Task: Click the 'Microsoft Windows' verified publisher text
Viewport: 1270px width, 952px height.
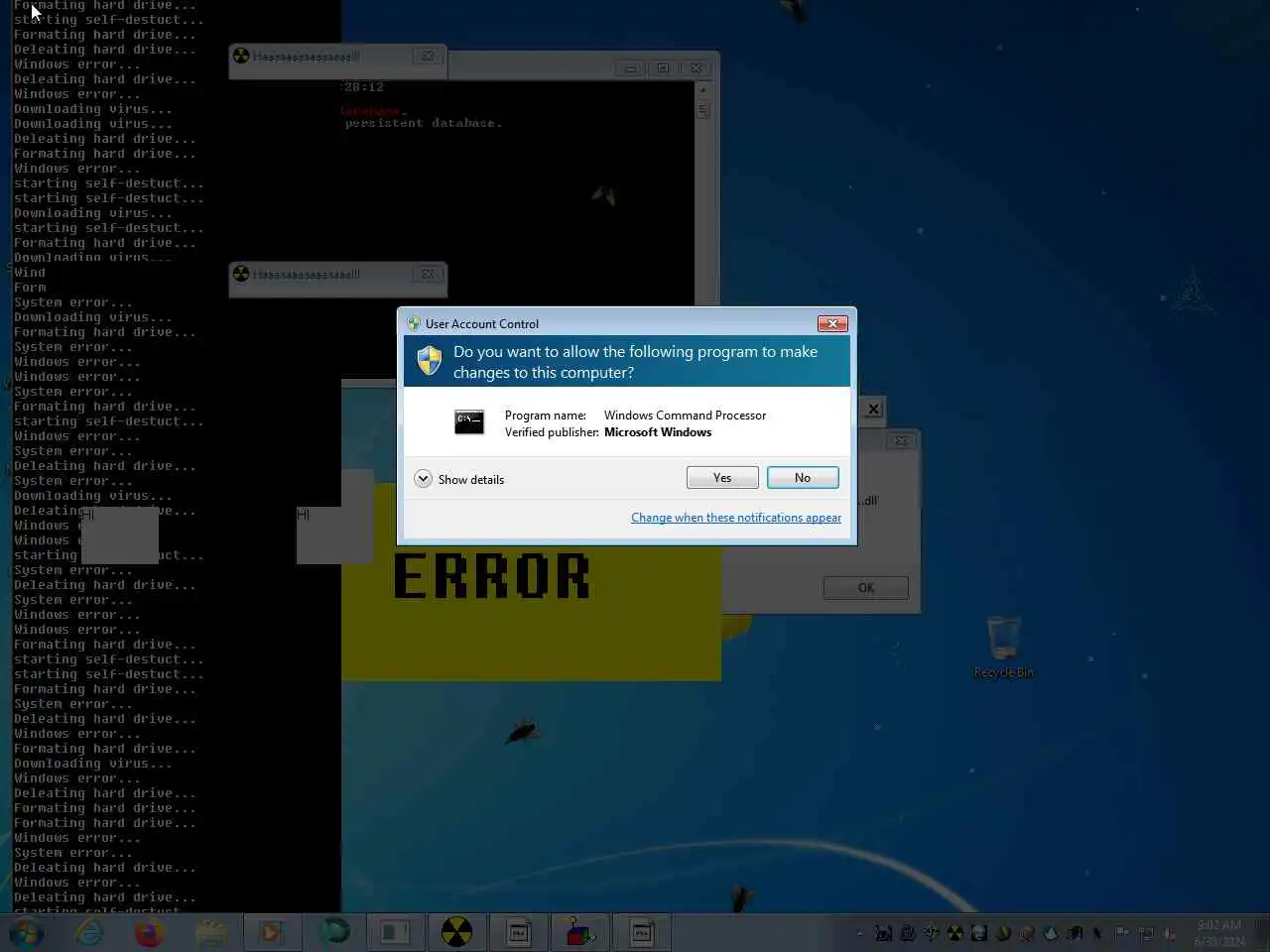Action: (x=658, y=432)
